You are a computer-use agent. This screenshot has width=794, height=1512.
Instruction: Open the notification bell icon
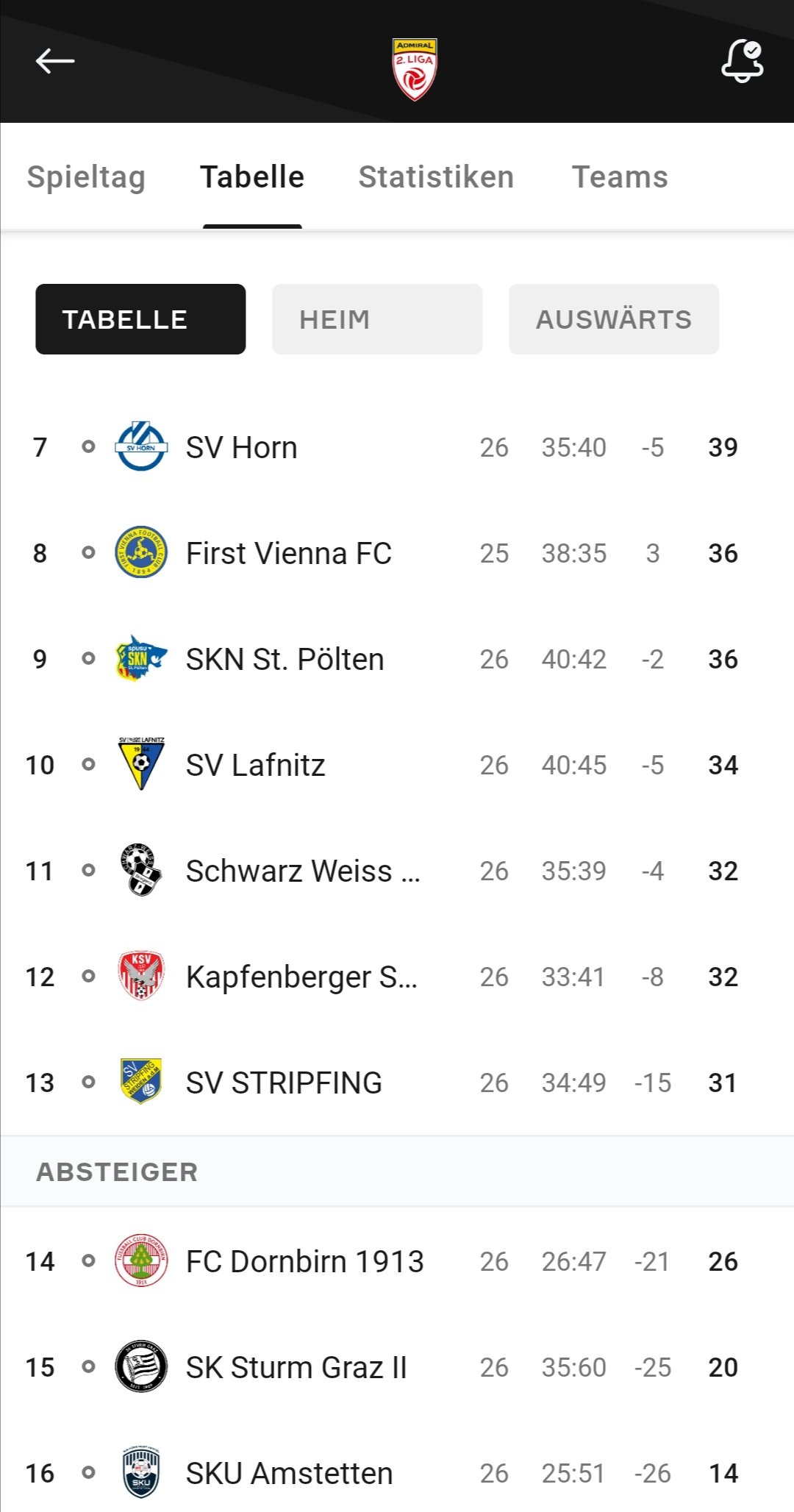(742, 61)
